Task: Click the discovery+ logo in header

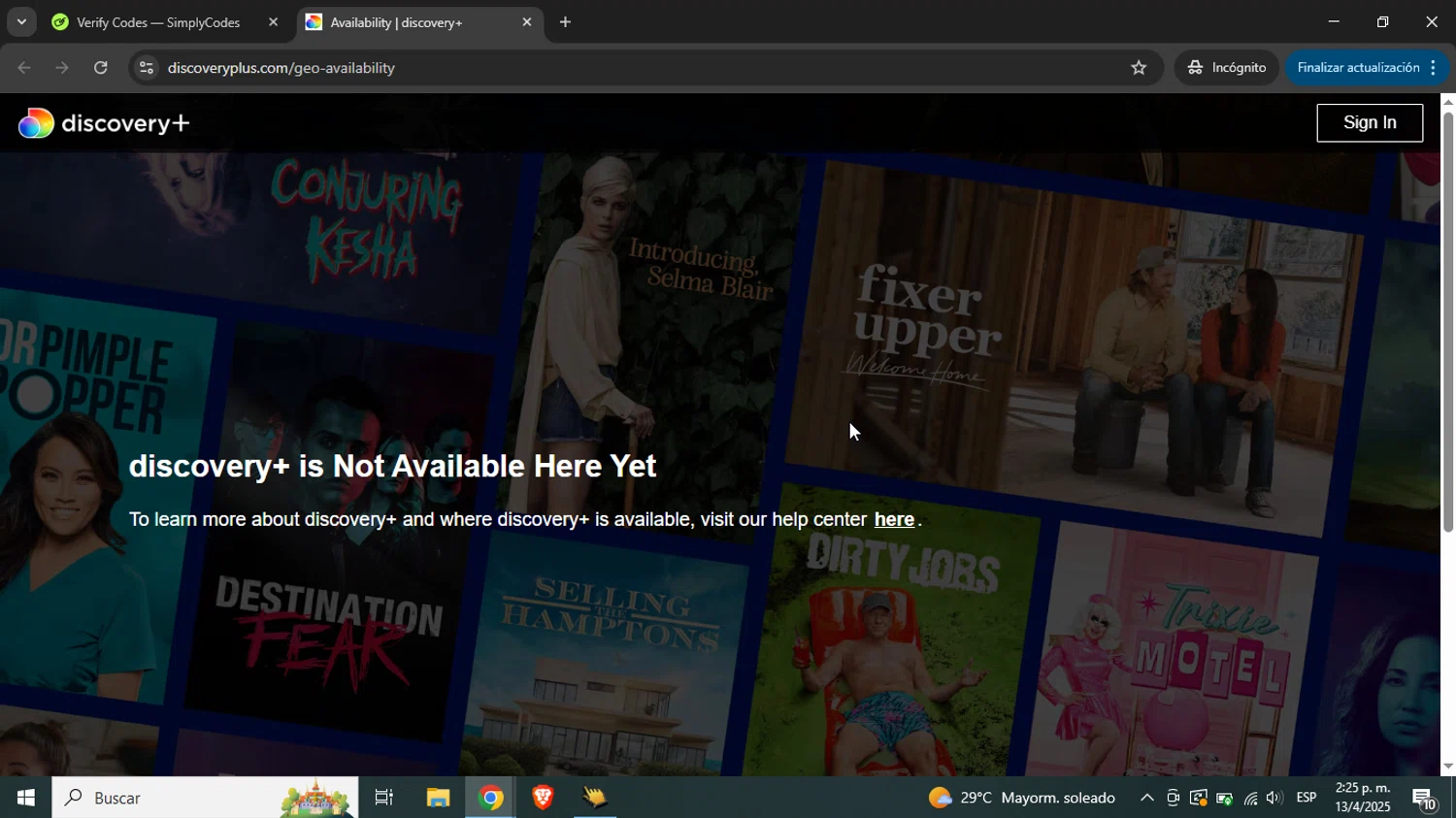Action: (104, 123)
